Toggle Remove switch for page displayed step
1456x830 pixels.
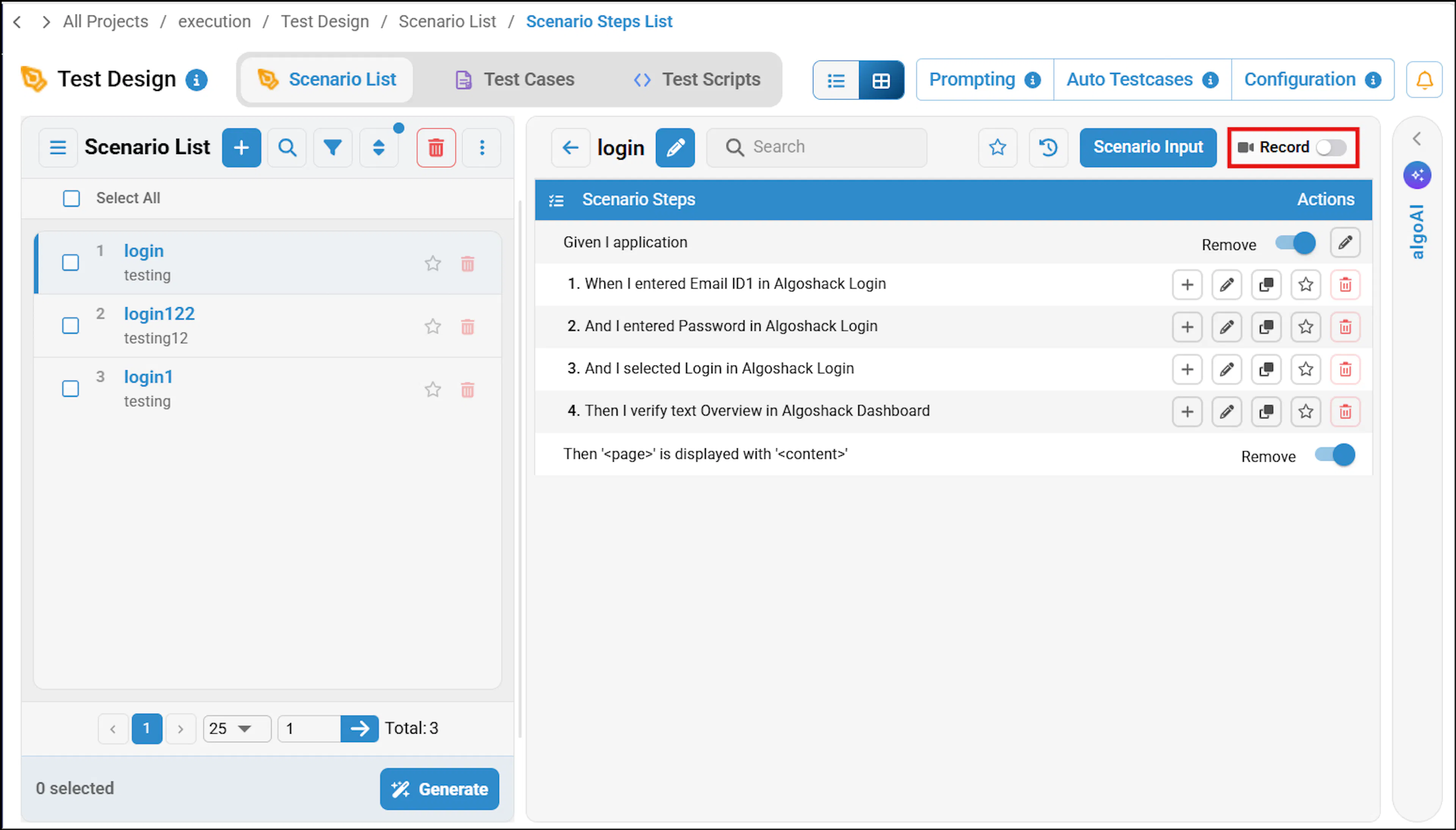(x=1335, y=455)
